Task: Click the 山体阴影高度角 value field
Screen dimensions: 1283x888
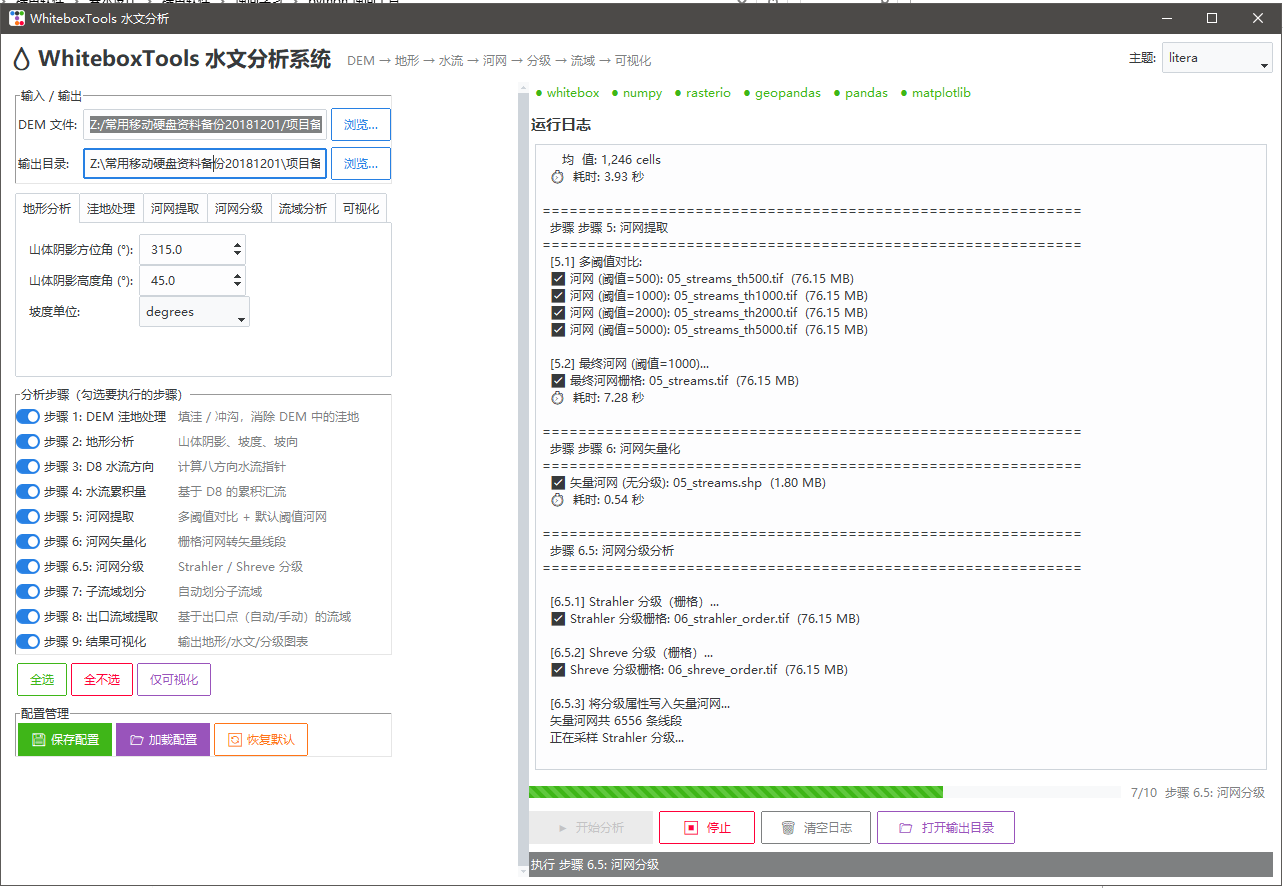Action: click(192, 281)
